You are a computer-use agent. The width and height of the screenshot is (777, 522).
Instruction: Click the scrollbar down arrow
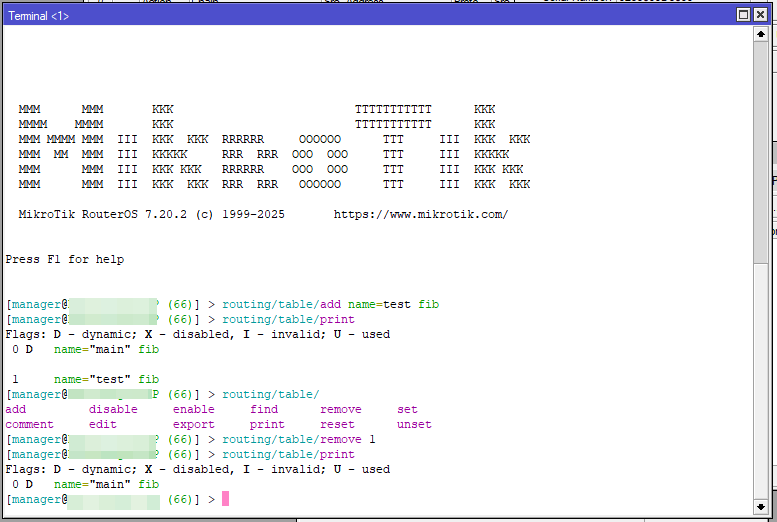coord(762,508)
